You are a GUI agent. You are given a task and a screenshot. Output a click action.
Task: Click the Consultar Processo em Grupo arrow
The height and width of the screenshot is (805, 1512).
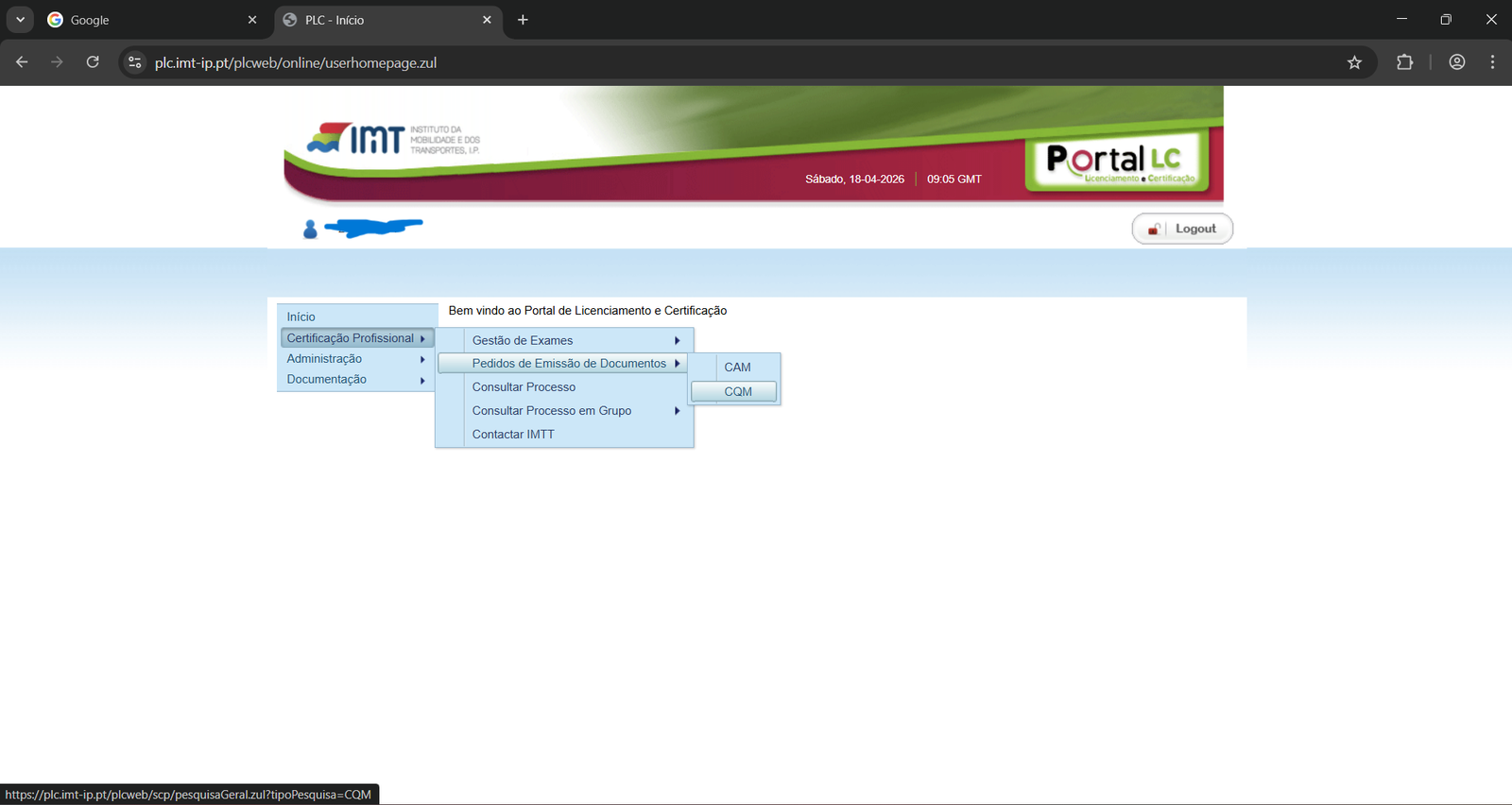click(x=678, y=411)
